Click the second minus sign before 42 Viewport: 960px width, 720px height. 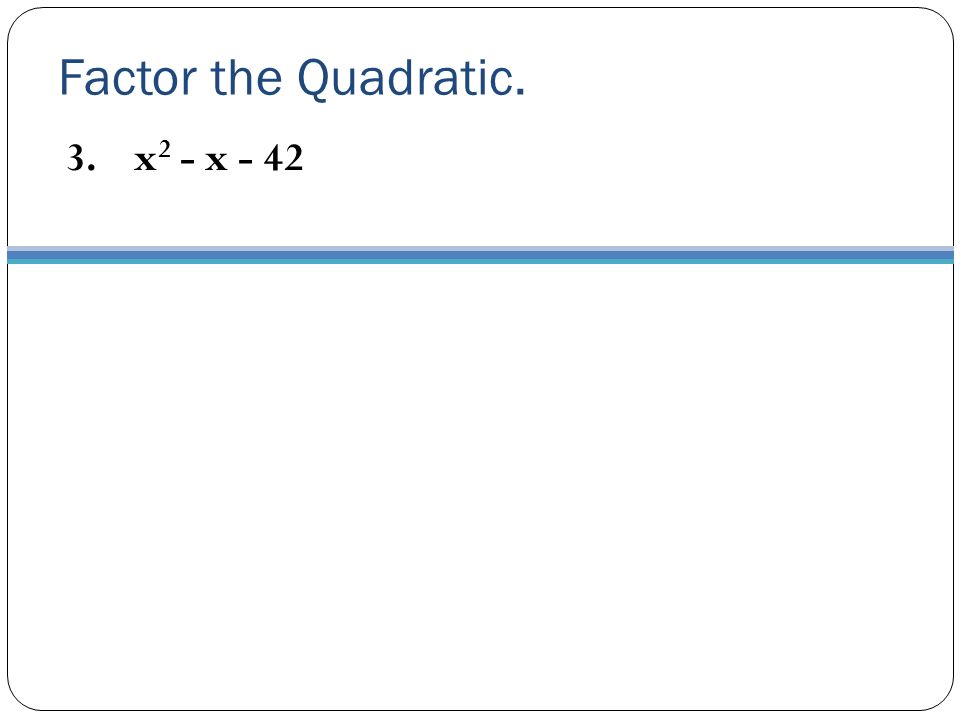(x=245, y=163)
